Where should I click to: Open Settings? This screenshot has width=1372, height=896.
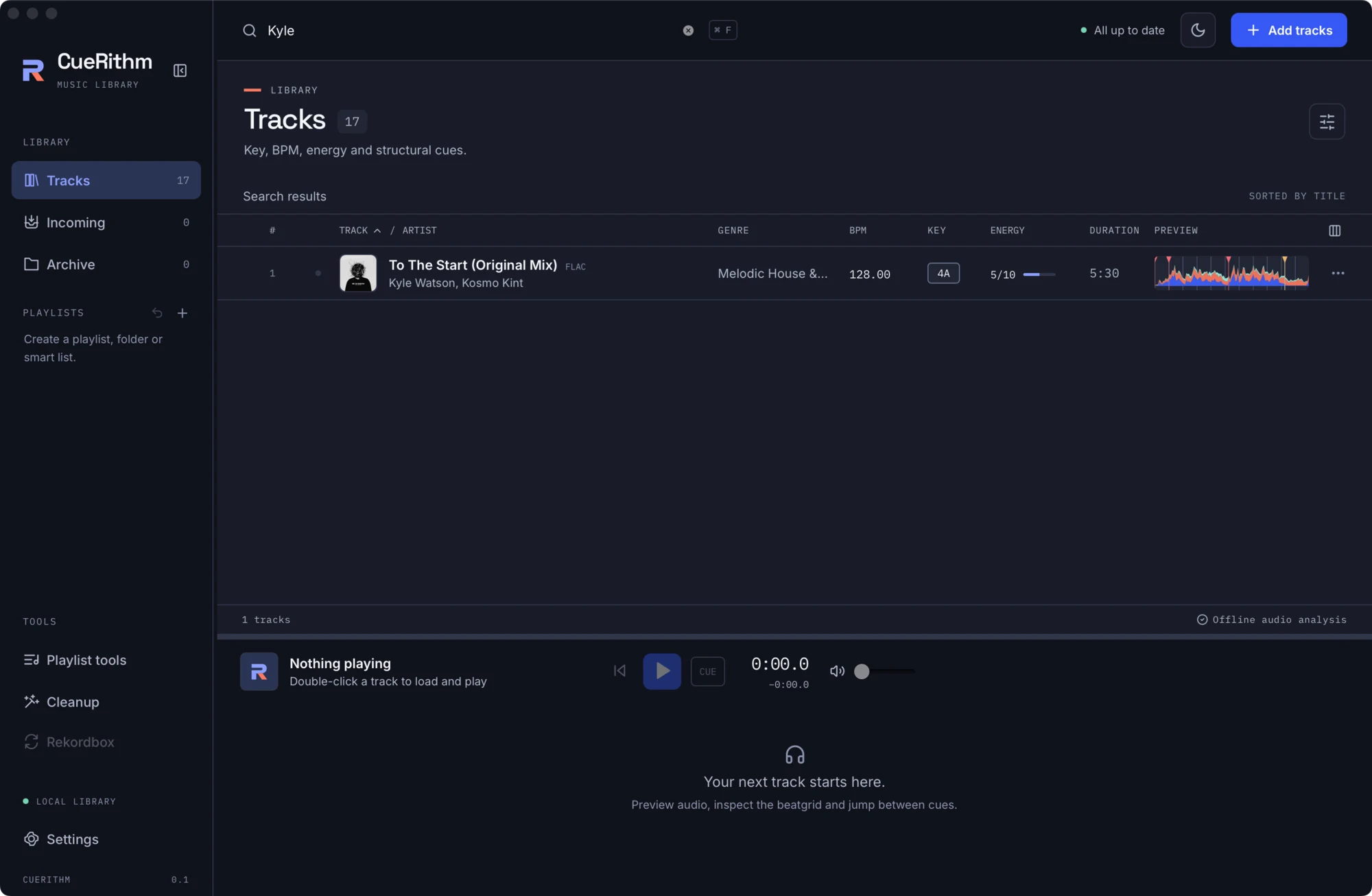(x=106, y=840)
